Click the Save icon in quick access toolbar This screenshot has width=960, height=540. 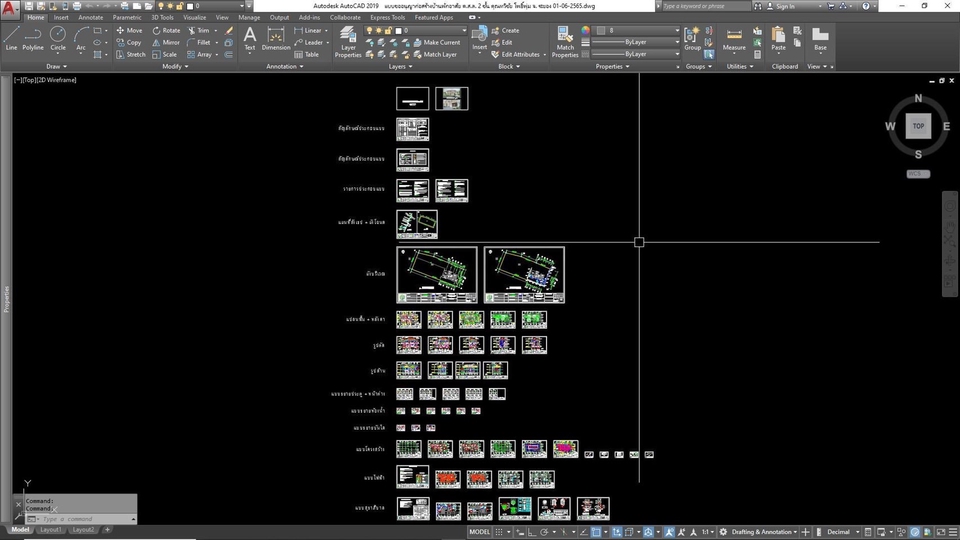pos(29,6)
